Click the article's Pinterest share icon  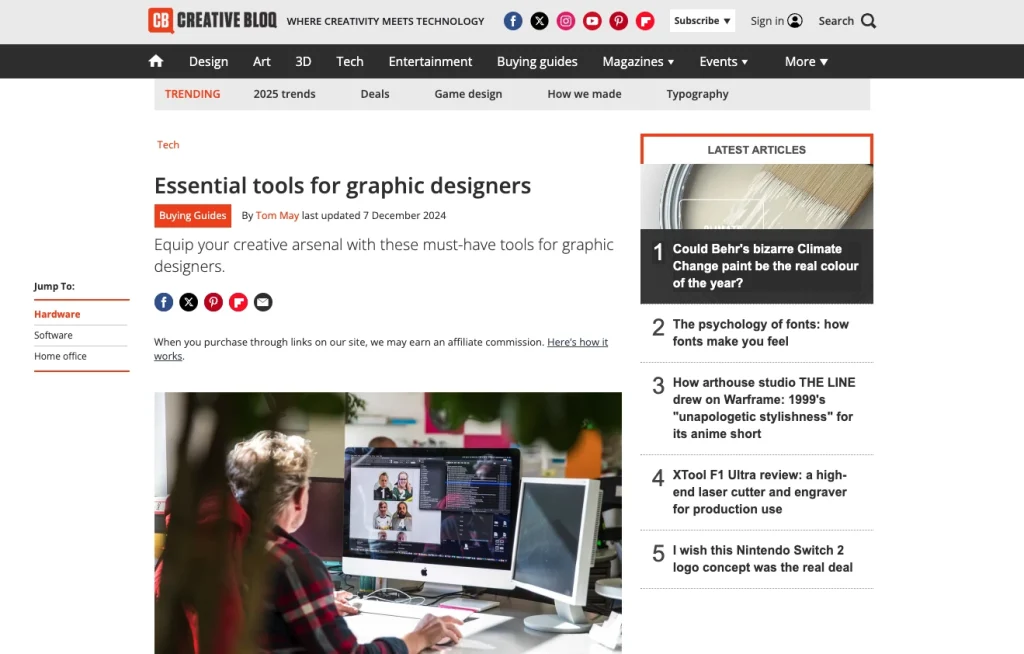click(213, 301)
